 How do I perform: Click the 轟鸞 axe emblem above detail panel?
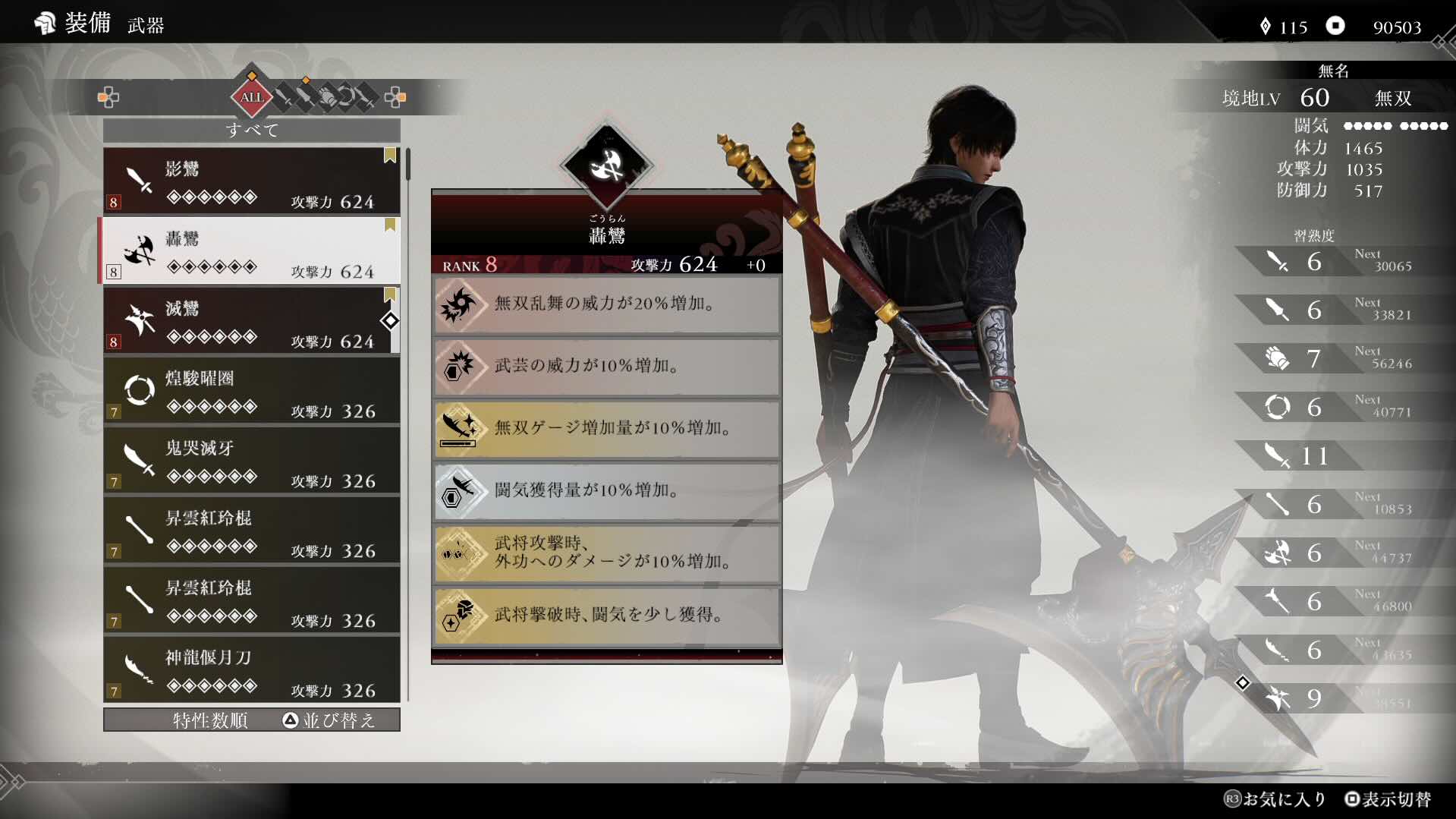607,165
